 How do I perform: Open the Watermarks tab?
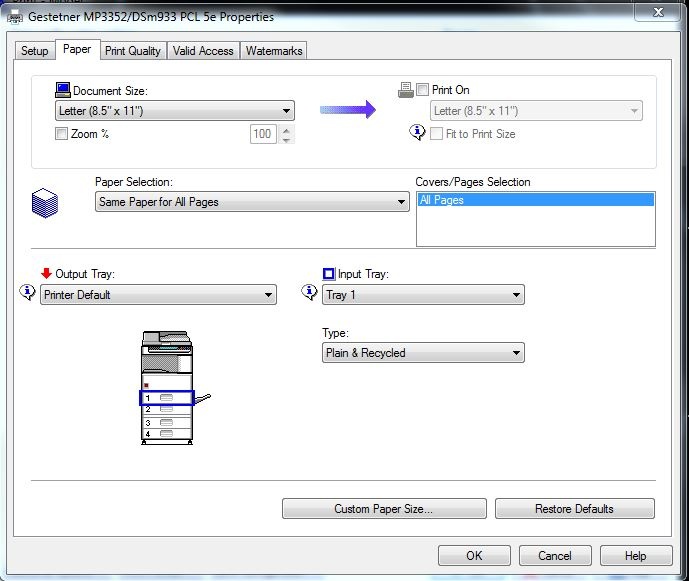pos(274,51)
